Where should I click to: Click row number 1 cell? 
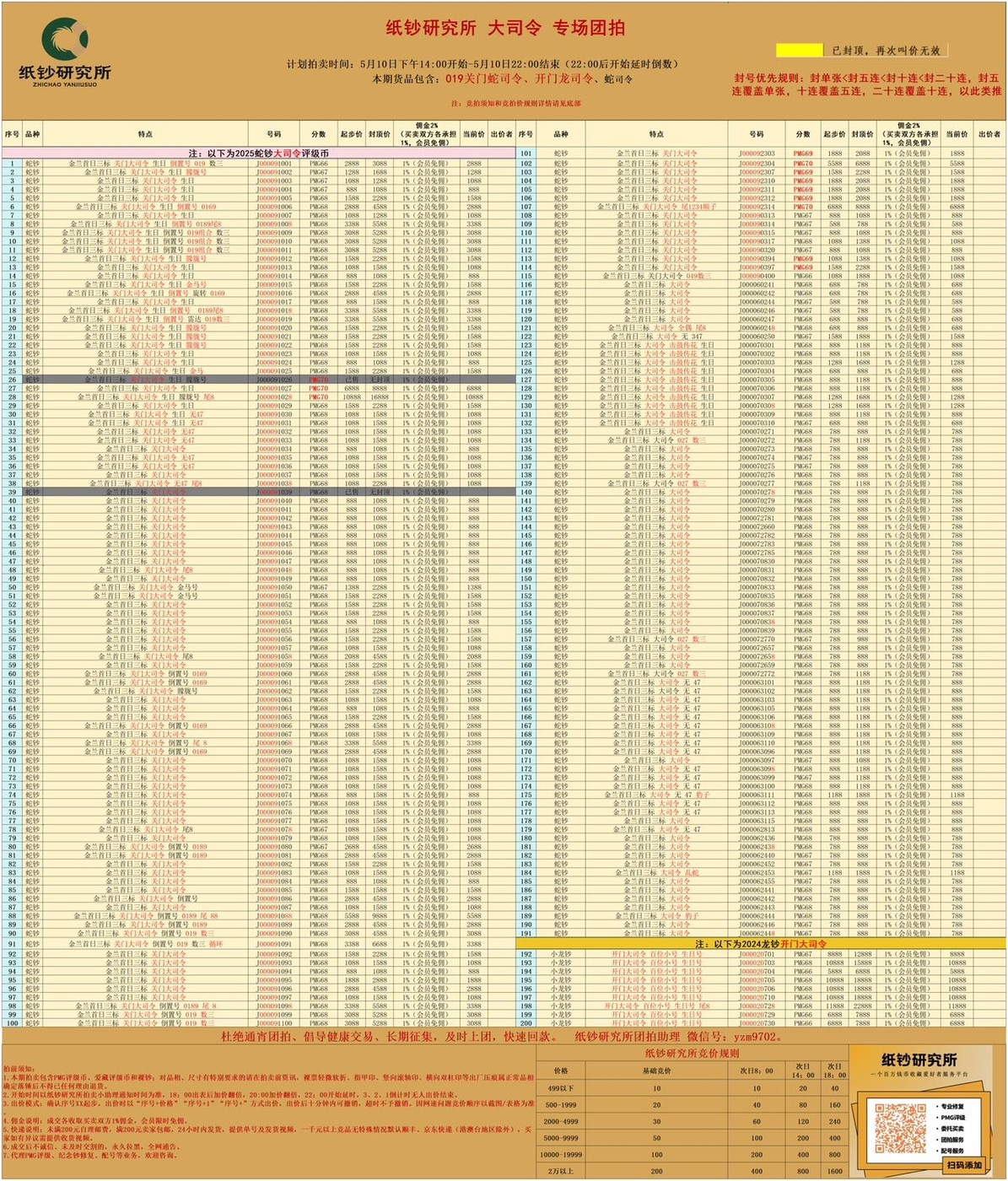coord(11,163)
